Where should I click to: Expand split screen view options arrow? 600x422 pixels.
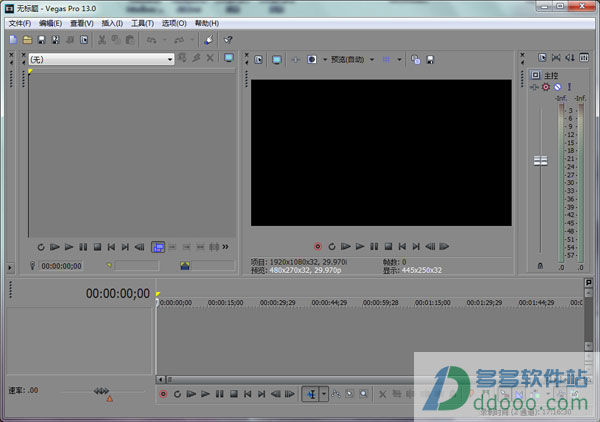point(324,60)
